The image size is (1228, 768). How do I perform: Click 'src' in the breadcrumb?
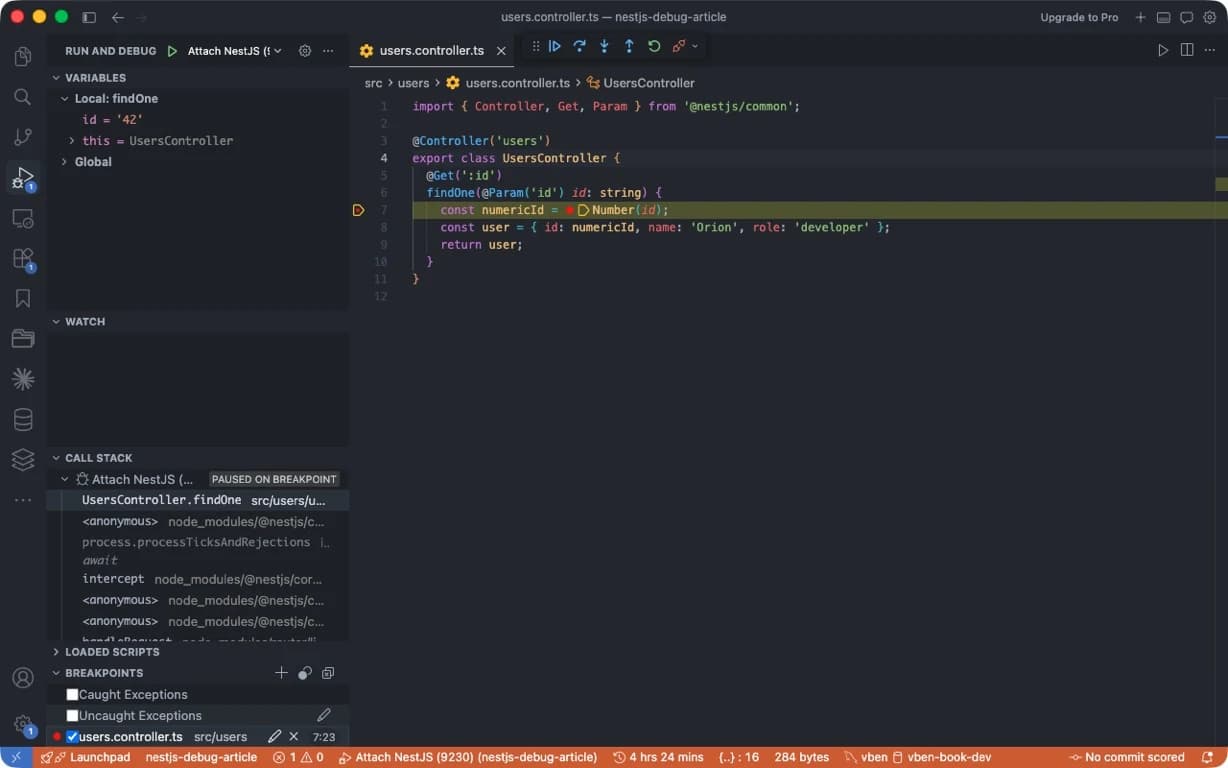[x=373, y=83]
